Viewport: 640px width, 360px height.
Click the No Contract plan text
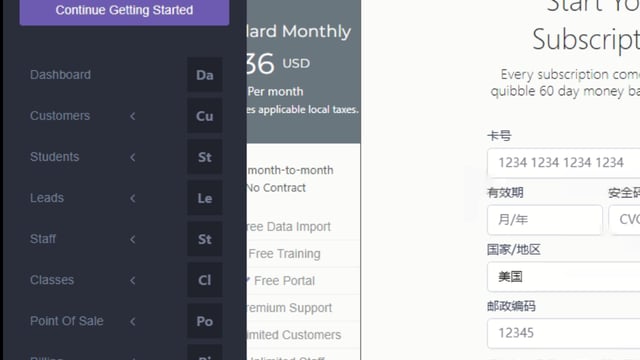point(276,188)
